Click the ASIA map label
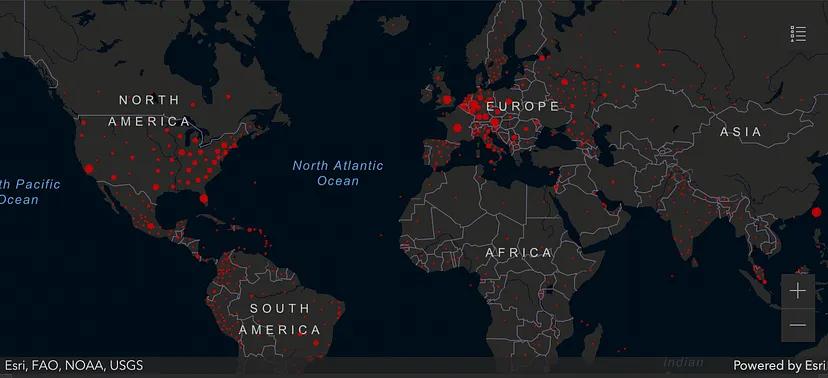This screenshot has width=828, height=378. click(x=741, y=132)
